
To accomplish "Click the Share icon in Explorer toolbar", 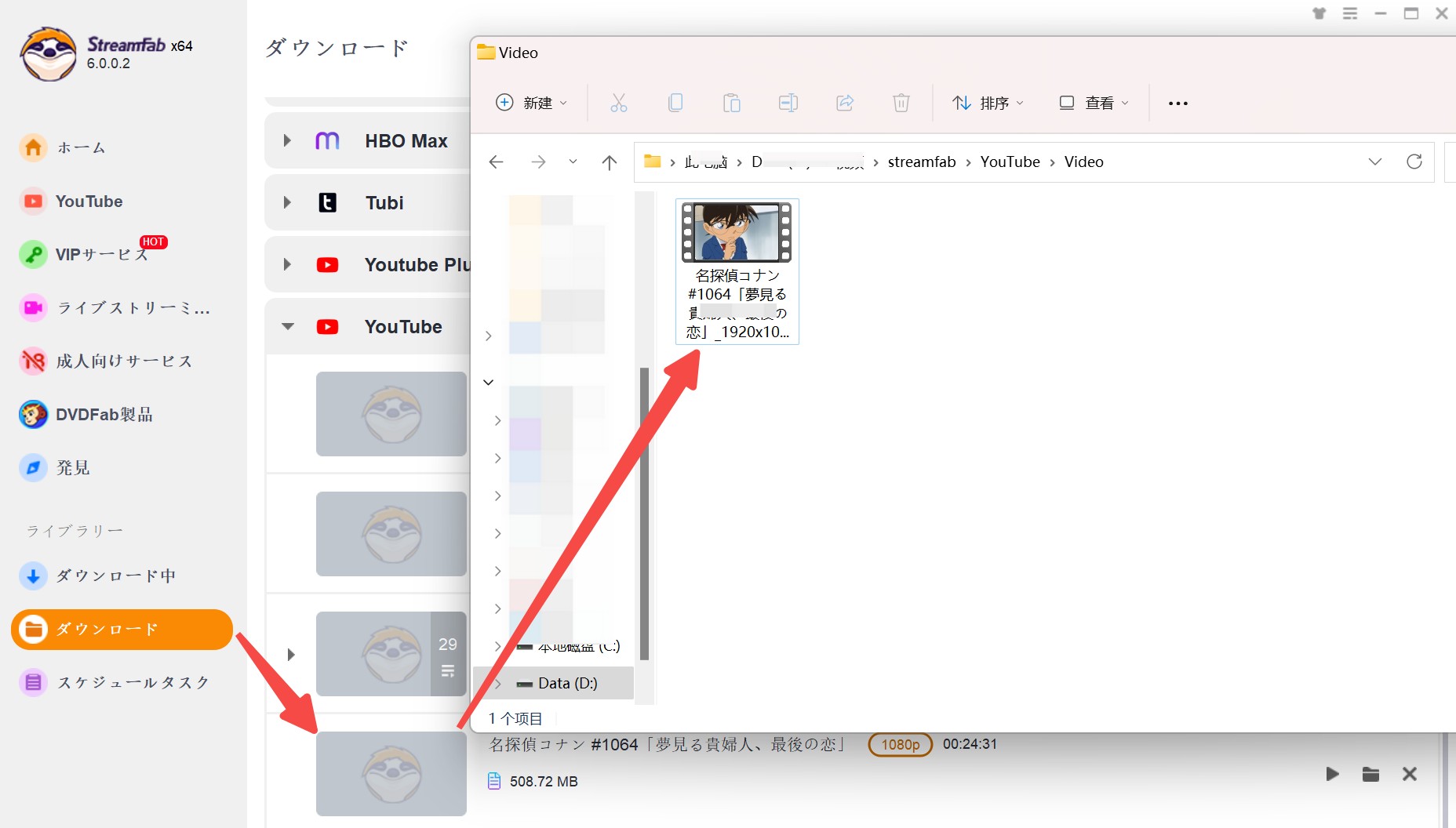I will [x=845, y=103].
